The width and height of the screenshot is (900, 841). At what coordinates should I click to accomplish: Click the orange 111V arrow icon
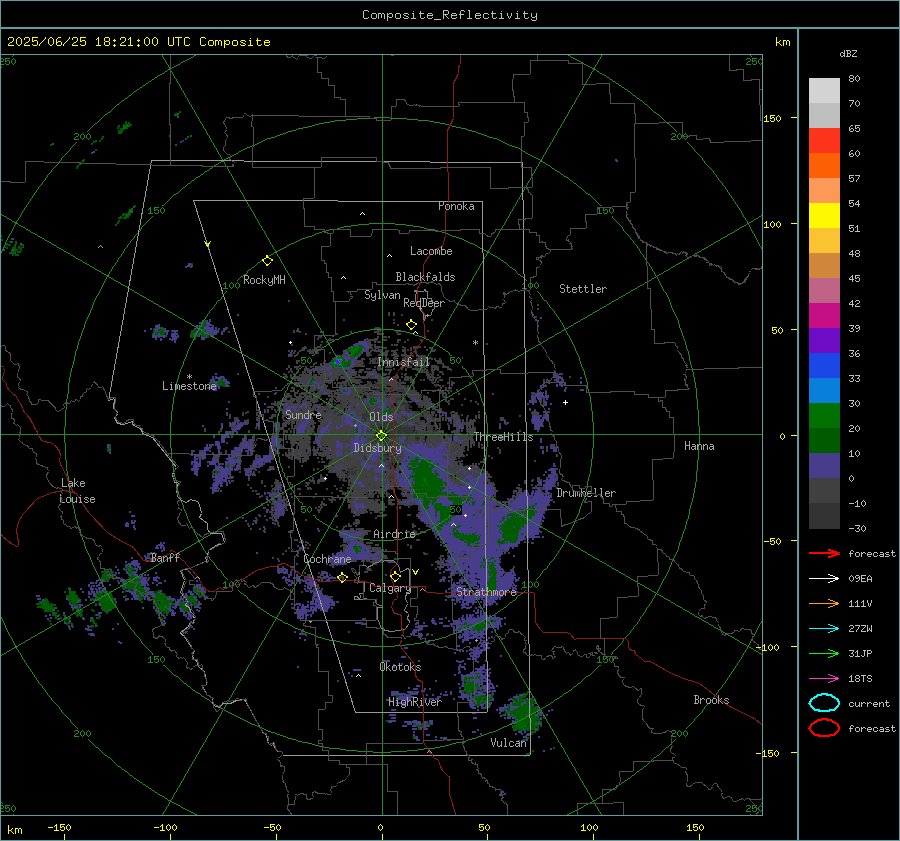[824, 603]
